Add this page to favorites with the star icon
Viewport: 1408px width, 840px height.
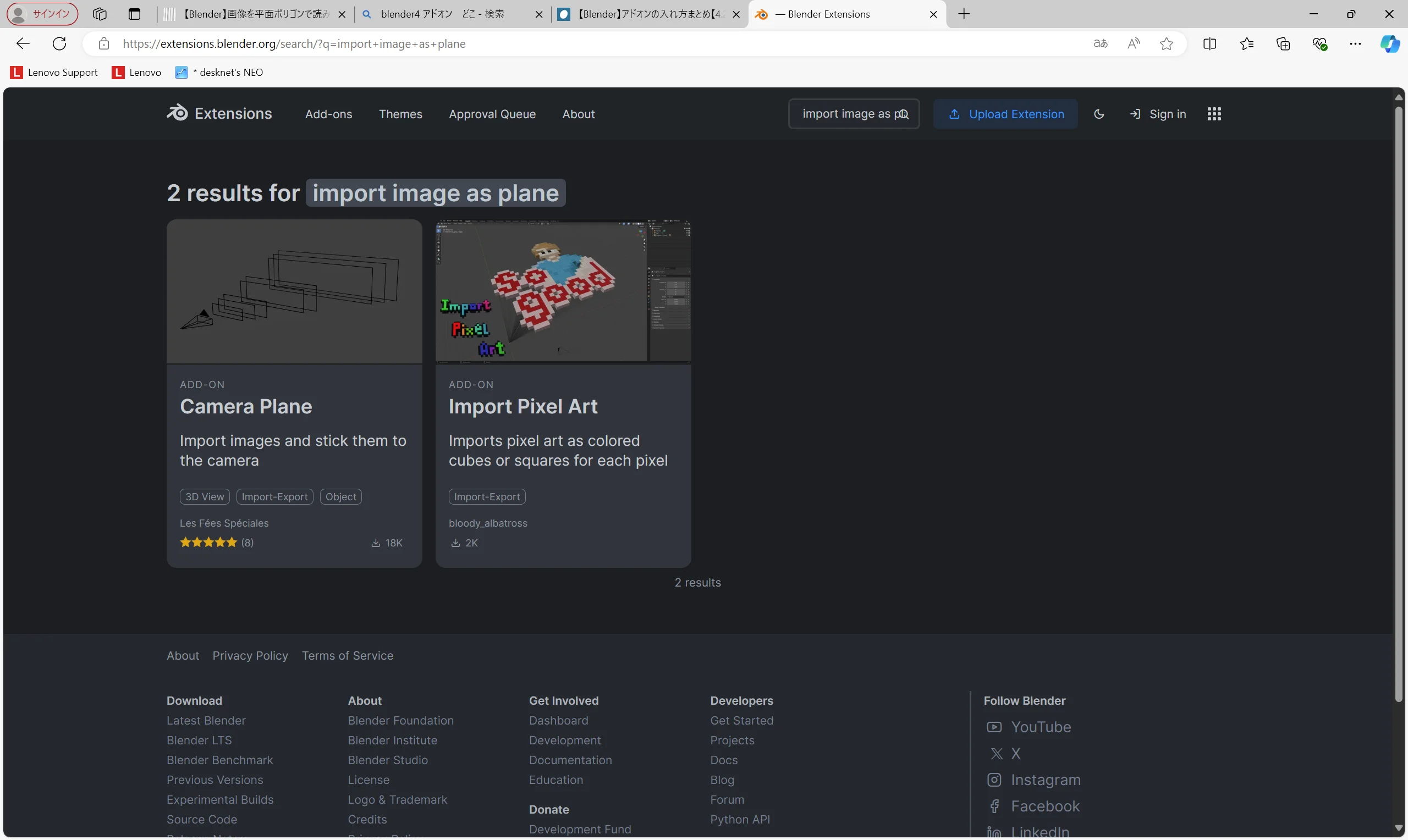1166,43
